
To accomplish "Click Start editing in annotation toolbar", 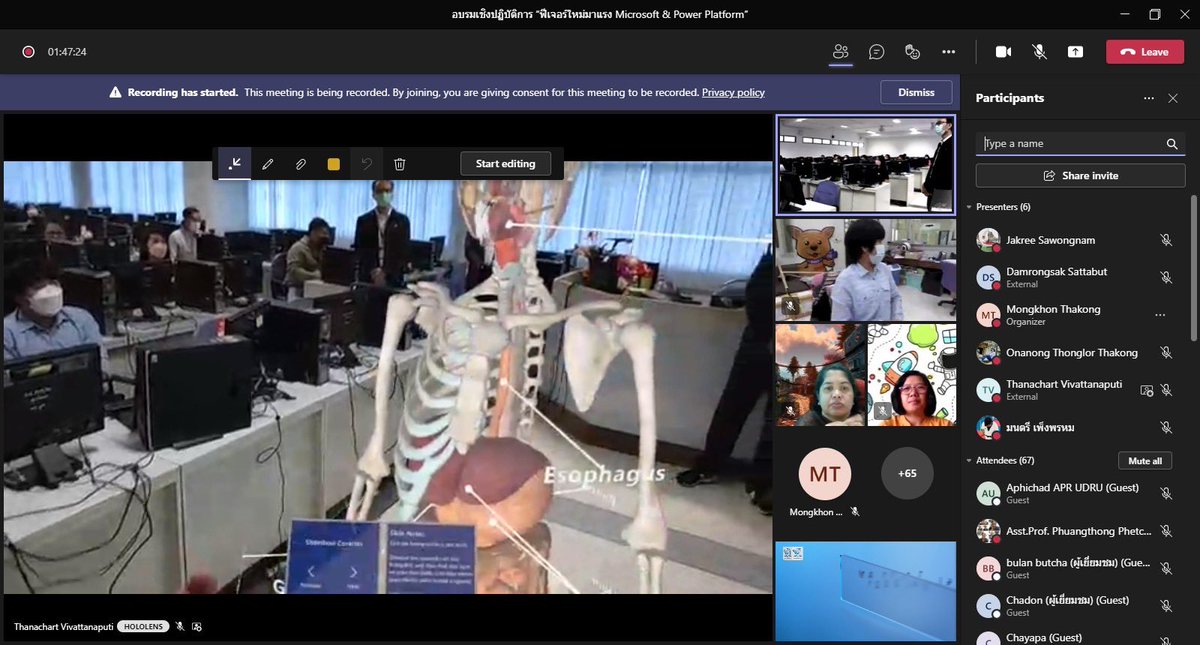I will (505, 164).
